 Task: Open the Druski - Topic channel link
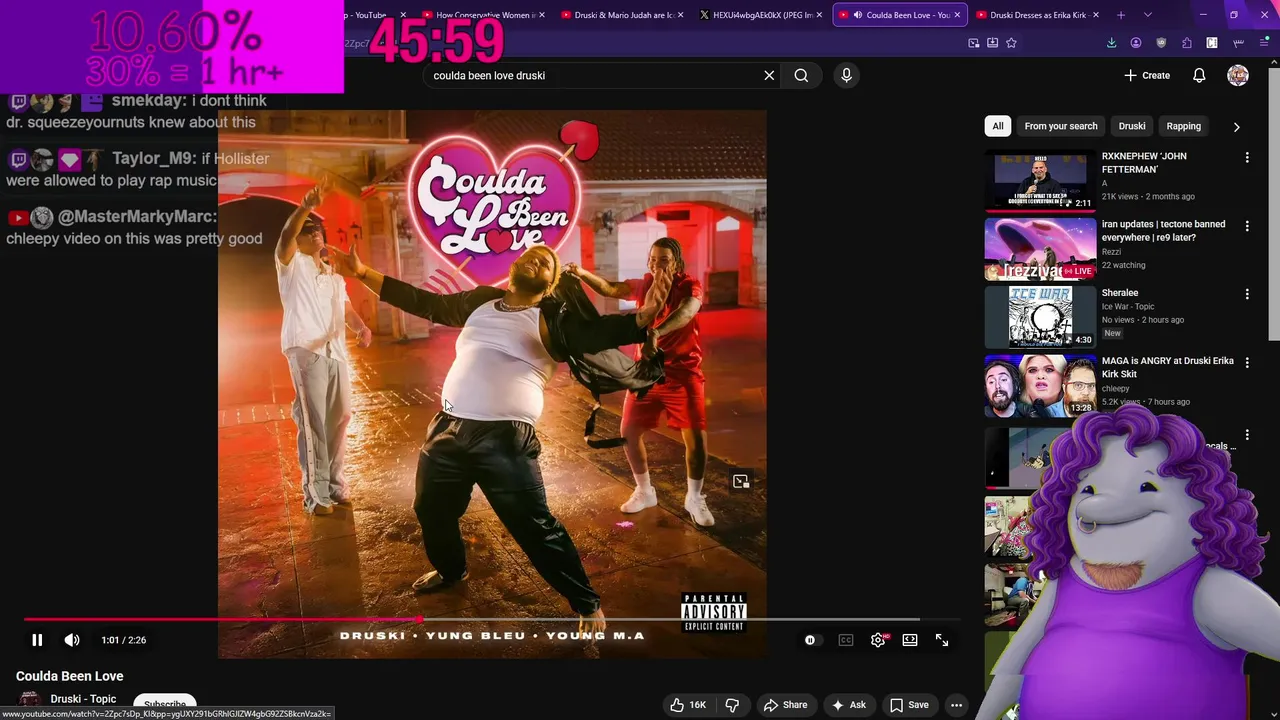pyautogui.click(x=83, y=699)
